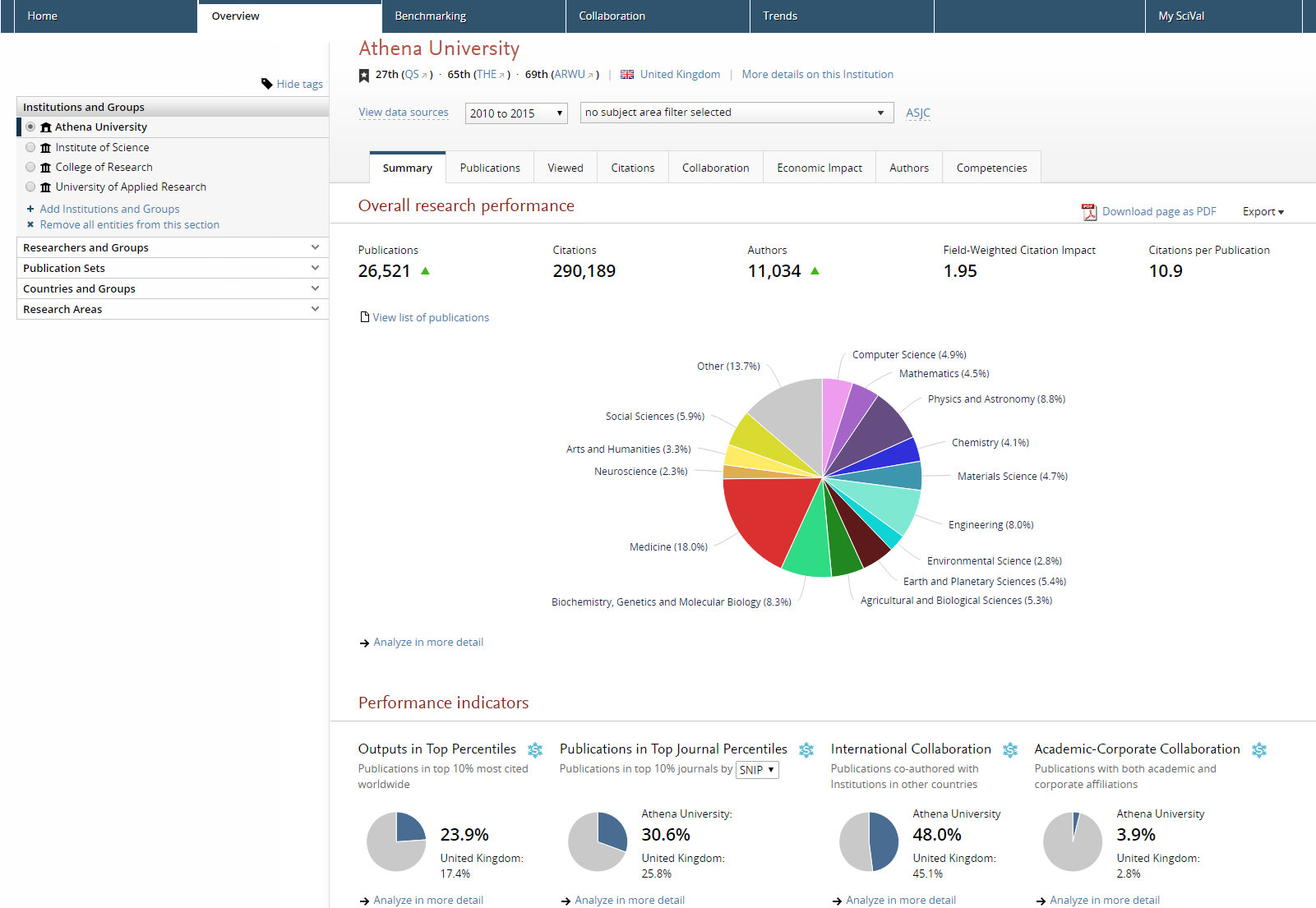This screenshot has height=908, width=1316.
Task: Click the College of Research building icon
Action: 46,168
